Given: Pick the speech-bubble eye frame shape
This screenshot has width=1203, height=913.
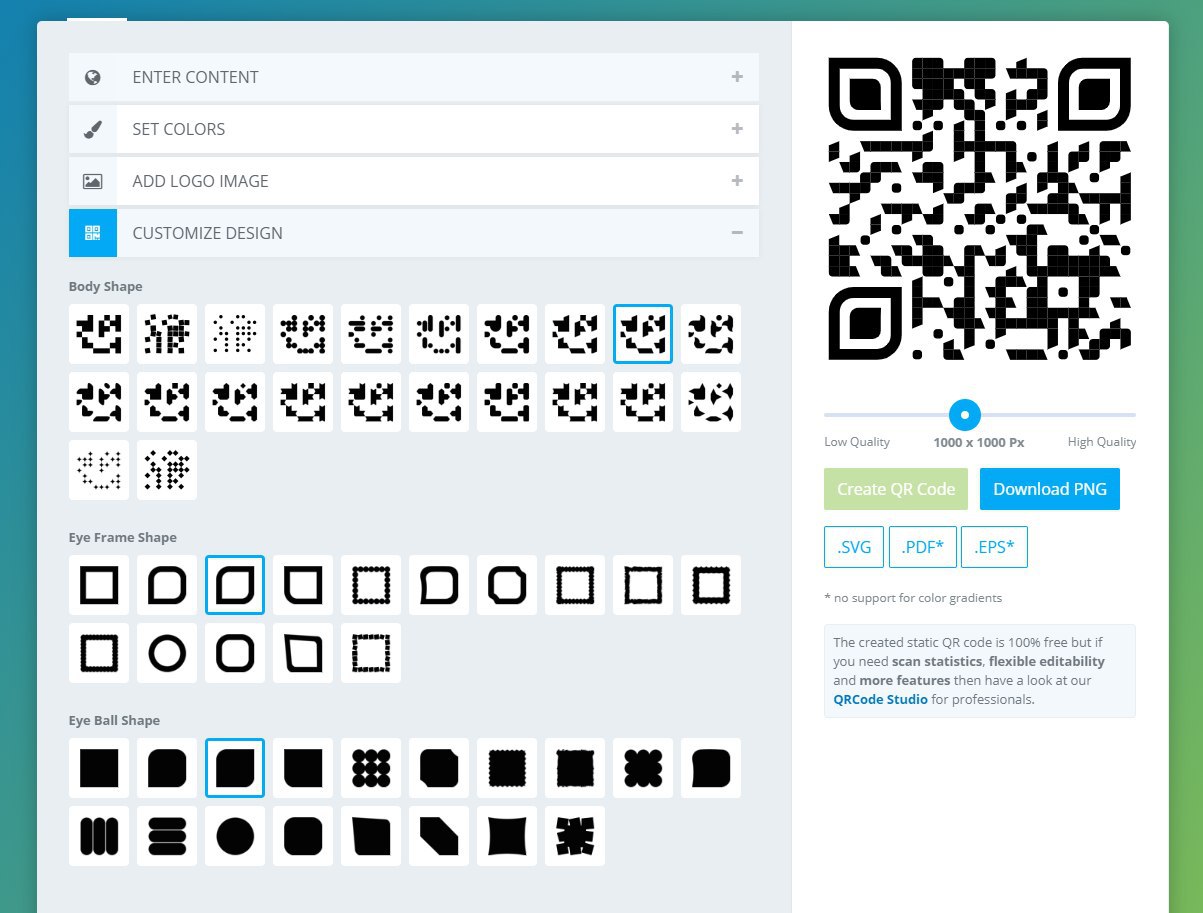Looking at the screenshot, I should coord(439,585).
